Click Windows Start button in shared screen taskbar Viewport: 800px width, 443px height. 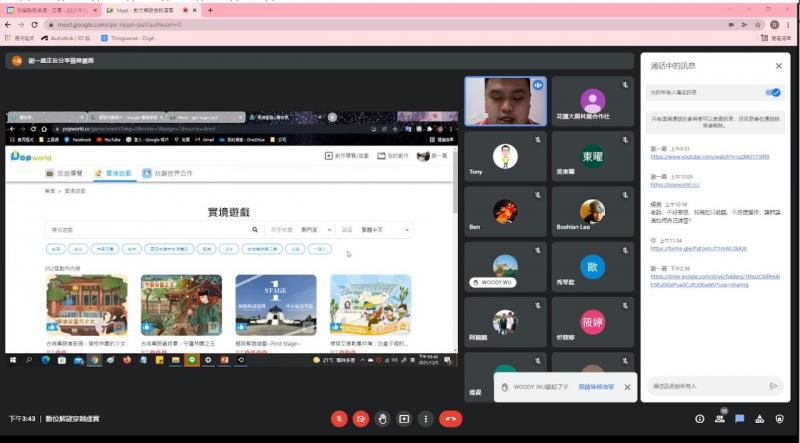(x=13, y=360)
